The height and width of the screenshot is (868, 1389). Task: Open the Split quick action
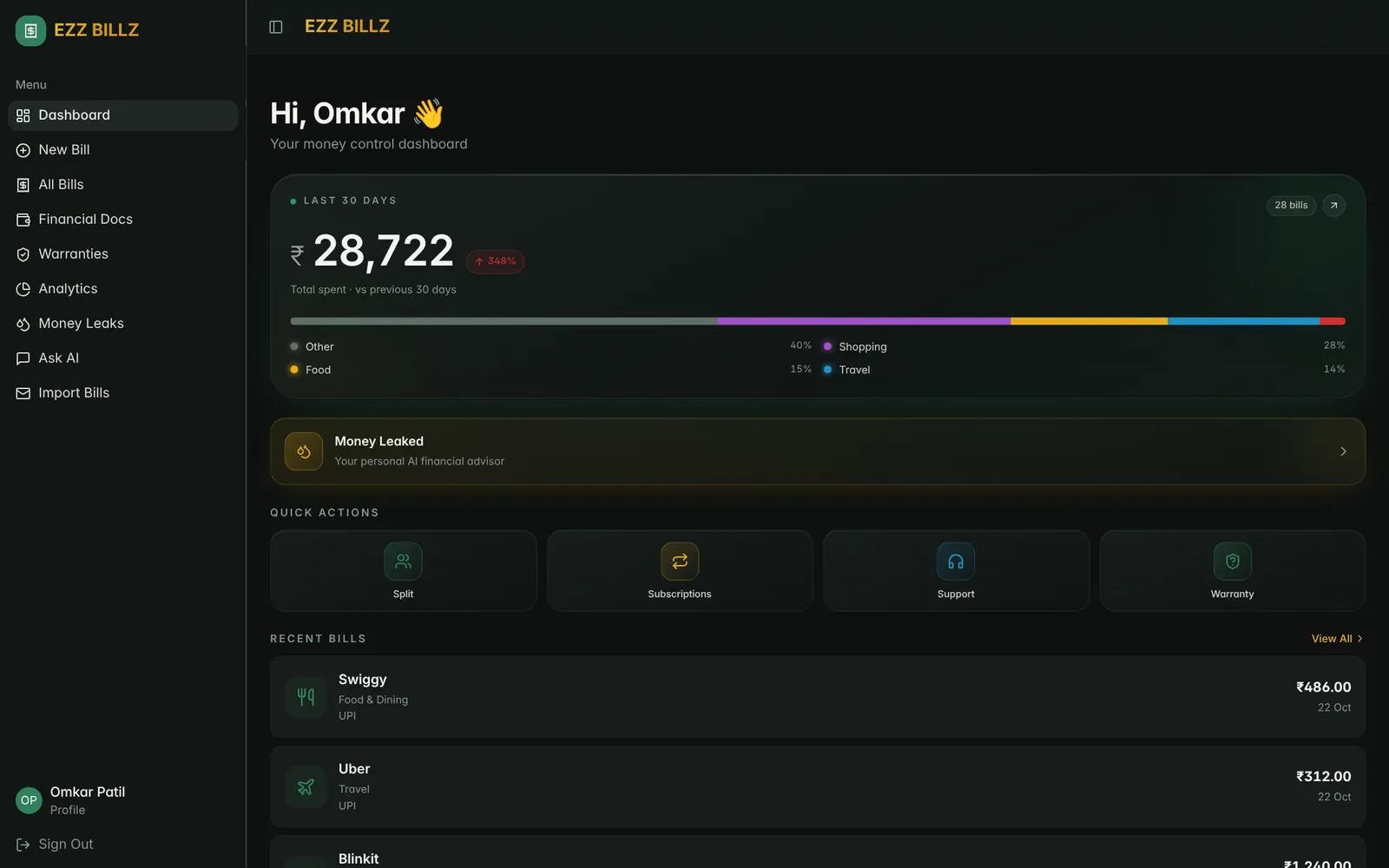coord(404,571)
